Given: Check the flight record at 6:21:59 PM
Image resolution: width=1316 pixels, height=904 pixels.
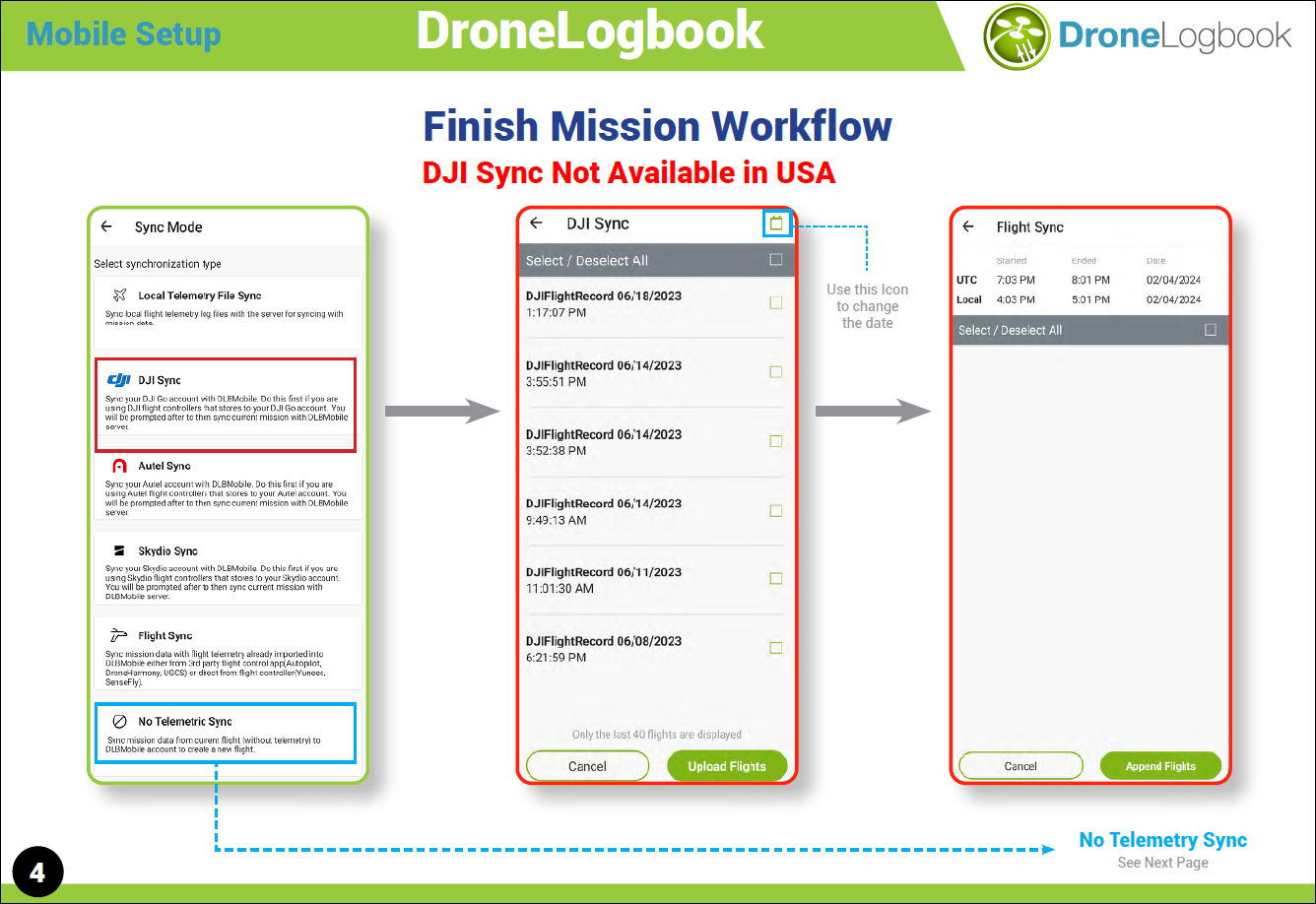Looking at the screenshot, I should tap(776, 648).
